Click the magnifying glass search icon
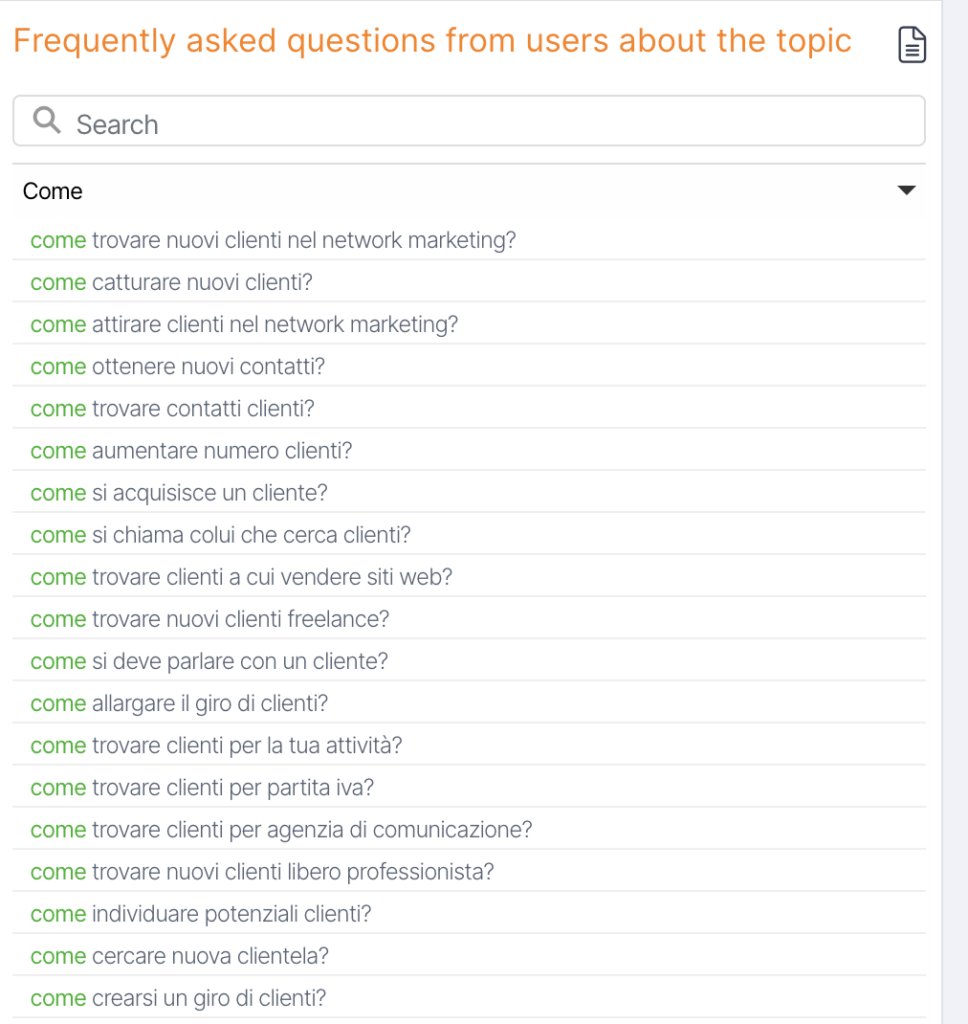 click(x=46, y=121)
